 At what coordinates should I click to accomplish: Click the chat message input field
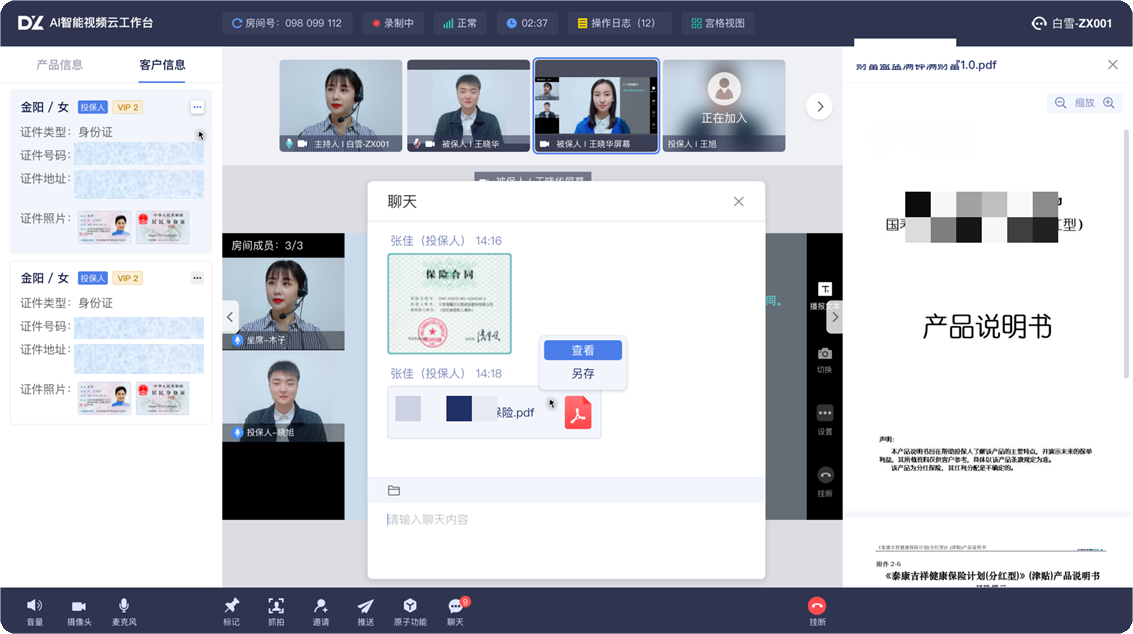click(x=565, y=520)
